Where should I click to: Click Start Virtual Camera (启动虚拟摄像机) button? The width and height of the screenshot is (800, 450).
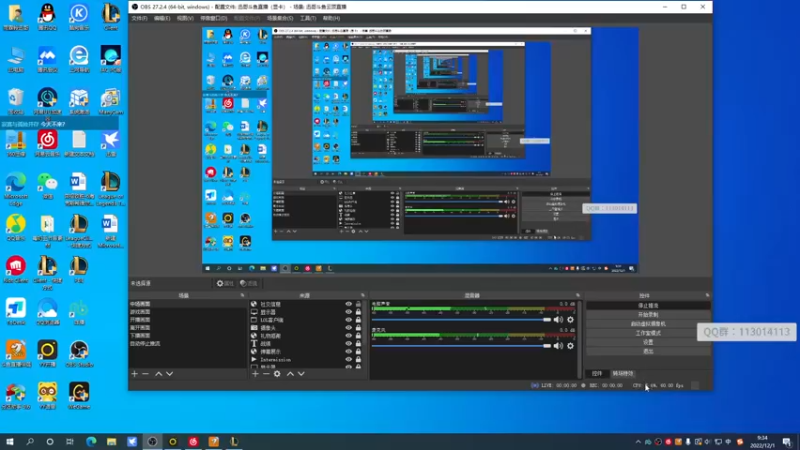pyautogui.click(x=648, y=324)
